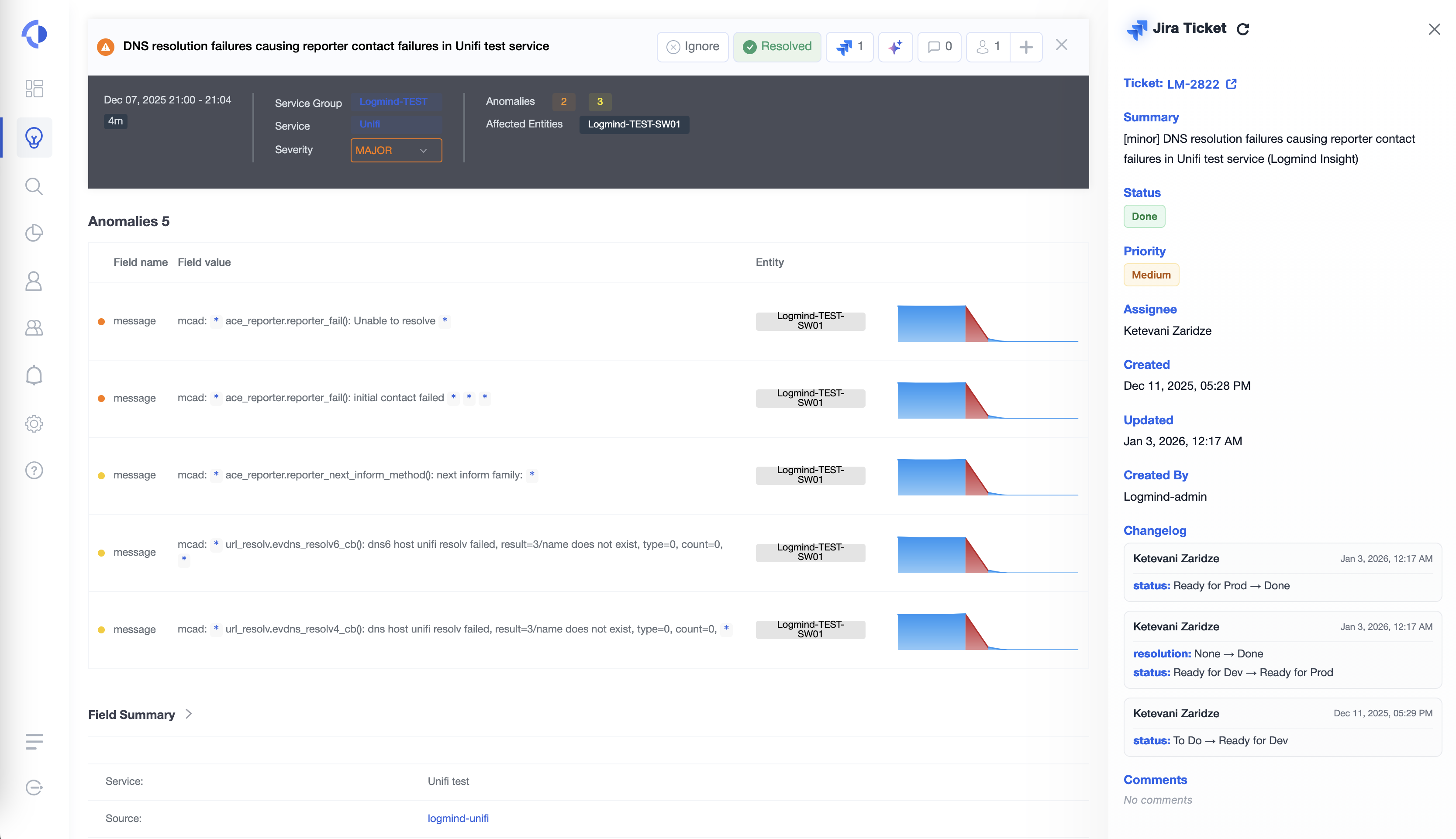Open the MAJOR severity dropdown
The height and width of the screenshot is (839, 1456).
click(x=396, y=151)
